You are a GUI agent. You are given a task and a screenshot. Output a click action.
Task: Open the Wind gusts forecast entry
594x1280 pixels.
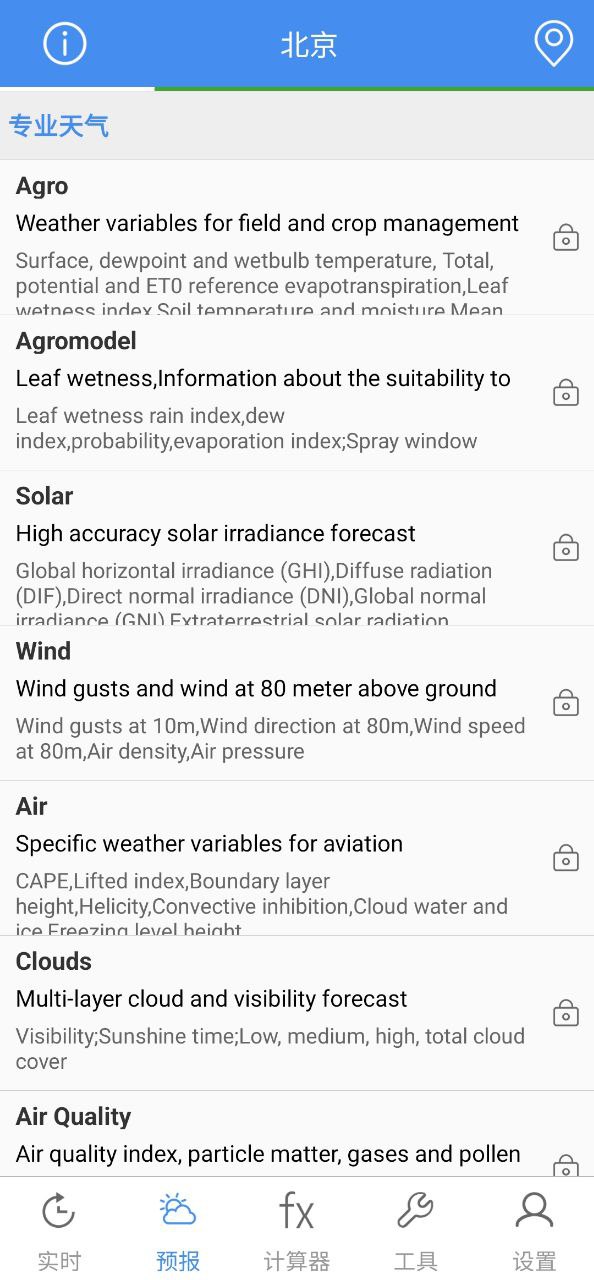pyautogui.click(x=297, y=703)
